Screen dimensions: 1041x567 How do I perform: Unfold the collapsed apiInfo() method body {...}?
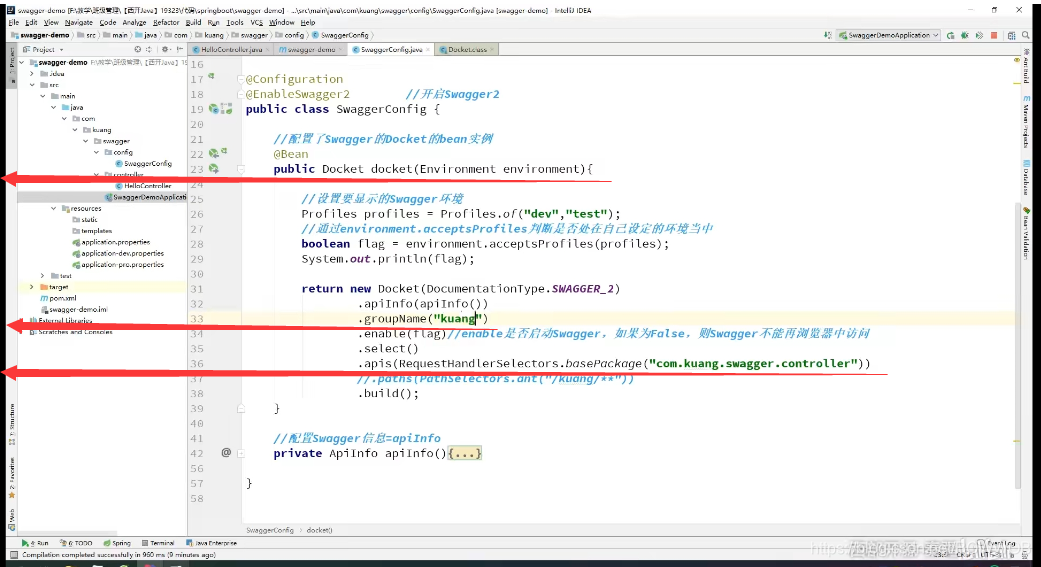[464, 453]
